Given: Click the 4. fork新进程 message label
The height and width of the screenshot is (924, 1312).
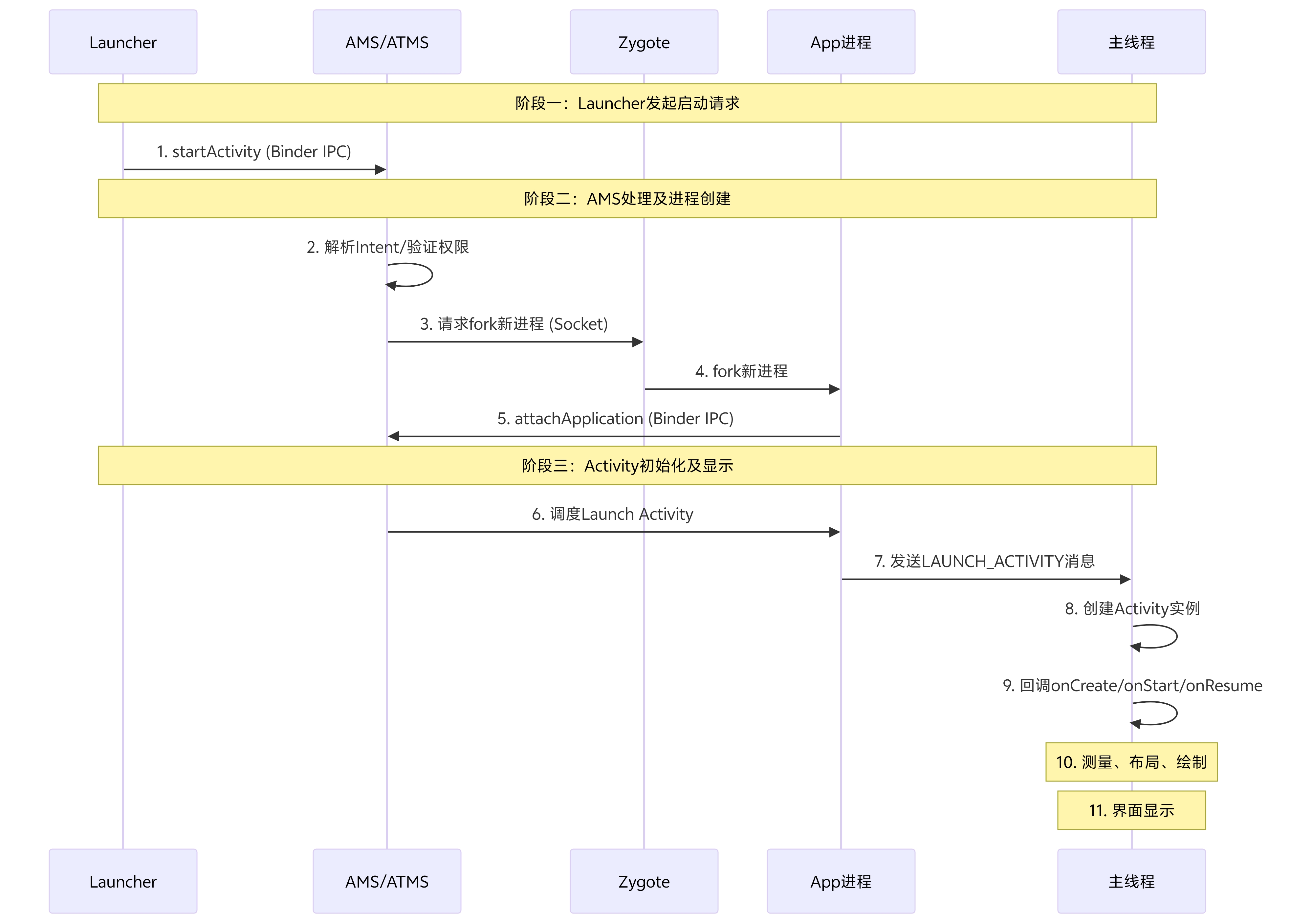Looking at the screenshot, I should click(x=741, y=371).
